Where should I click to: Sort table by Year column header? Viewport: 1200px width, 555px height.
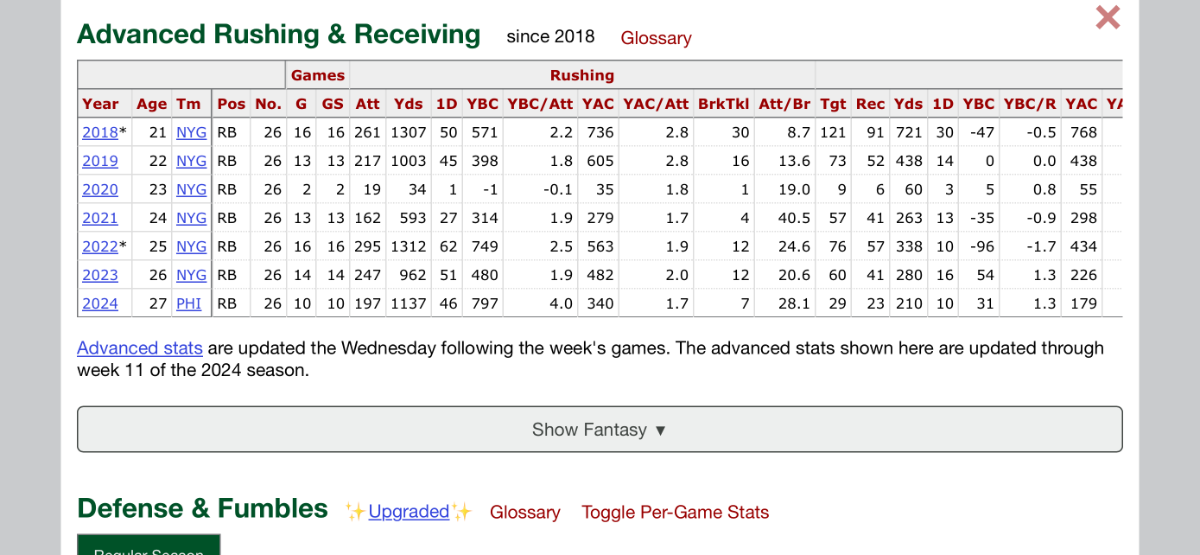click(100, 104)
